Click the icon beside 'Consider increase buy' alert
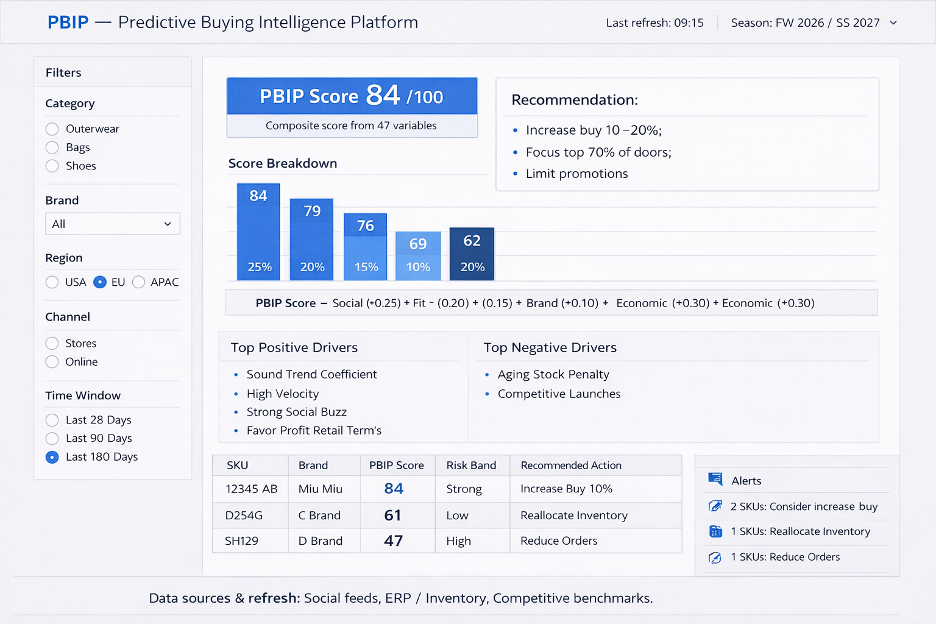 [715, 506]
